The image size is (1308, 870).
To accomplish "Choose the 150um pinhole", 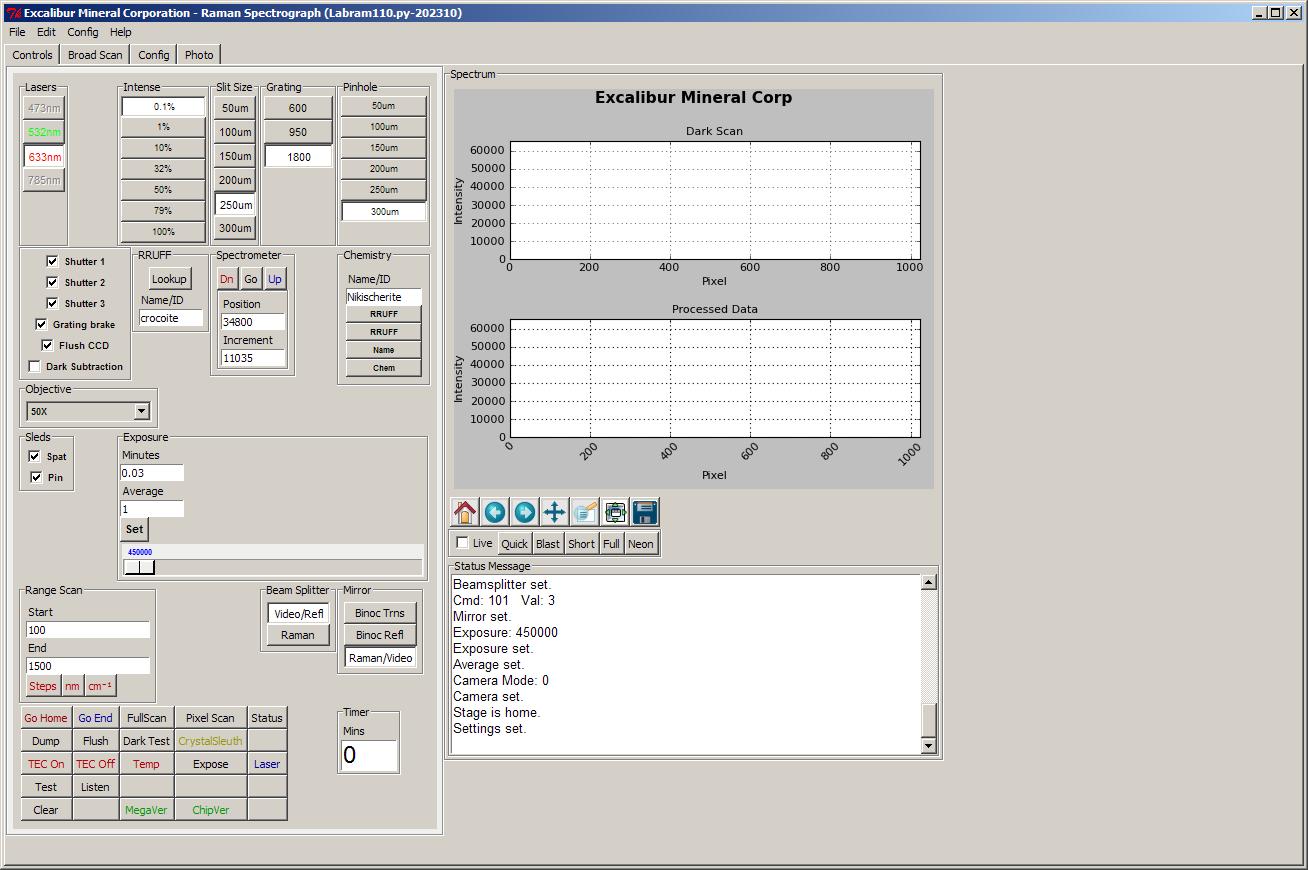I will pyautogui.click(x=384, y=148).
